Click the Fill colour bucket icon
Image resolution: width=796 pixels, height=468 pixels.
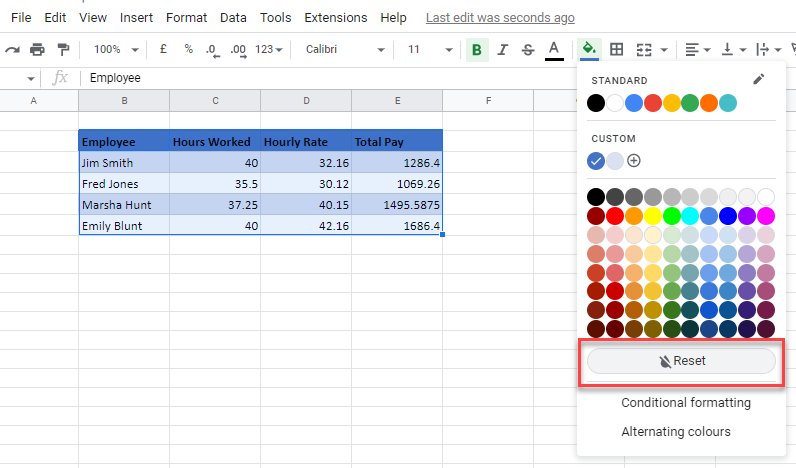589,49
